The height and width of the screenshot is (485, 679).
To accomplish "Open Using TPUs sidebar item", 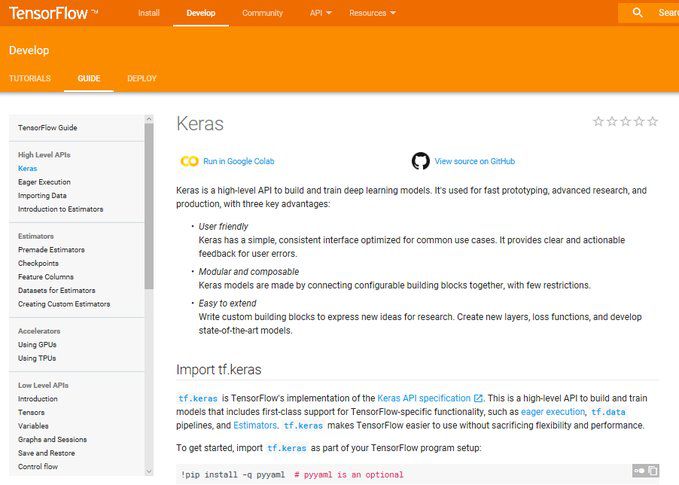I will coord(37,358).
